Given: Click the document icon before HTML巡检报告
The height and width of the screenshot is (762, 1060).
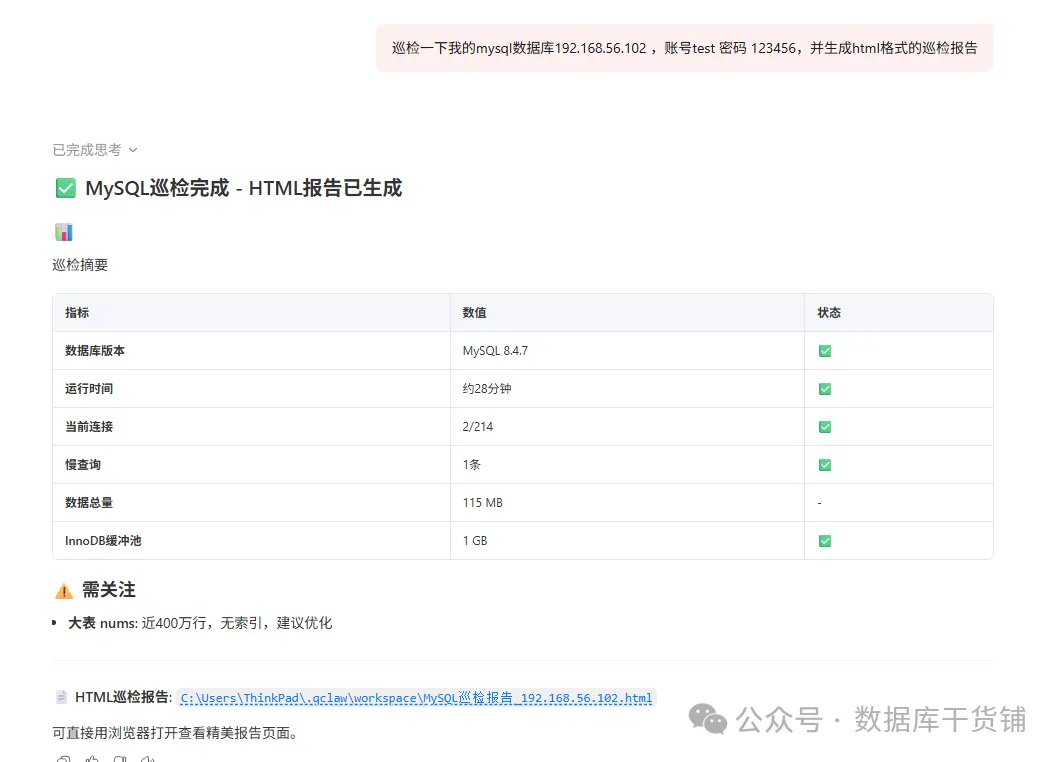Looking at the screenshot, I should 61,697.
